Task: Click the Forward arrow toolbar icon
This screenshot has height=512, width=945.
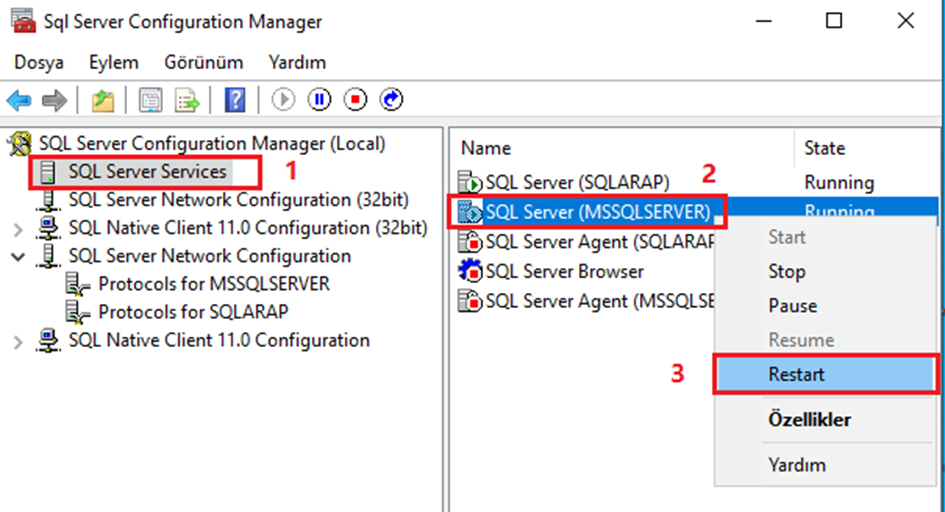Action: pyautogui.click(x=54, y=100)
